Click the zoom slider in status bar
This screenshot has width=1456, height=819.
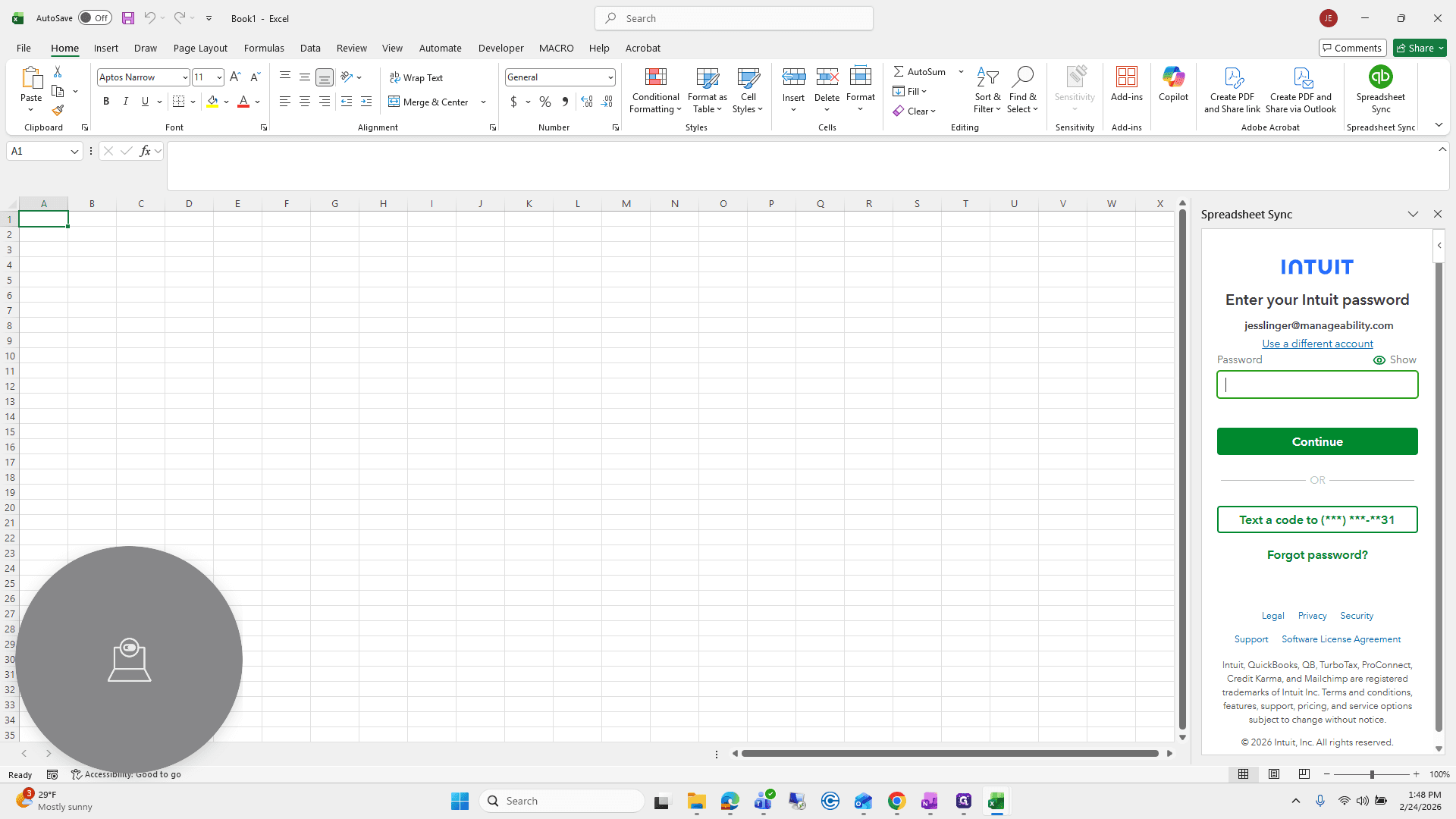1371,774
